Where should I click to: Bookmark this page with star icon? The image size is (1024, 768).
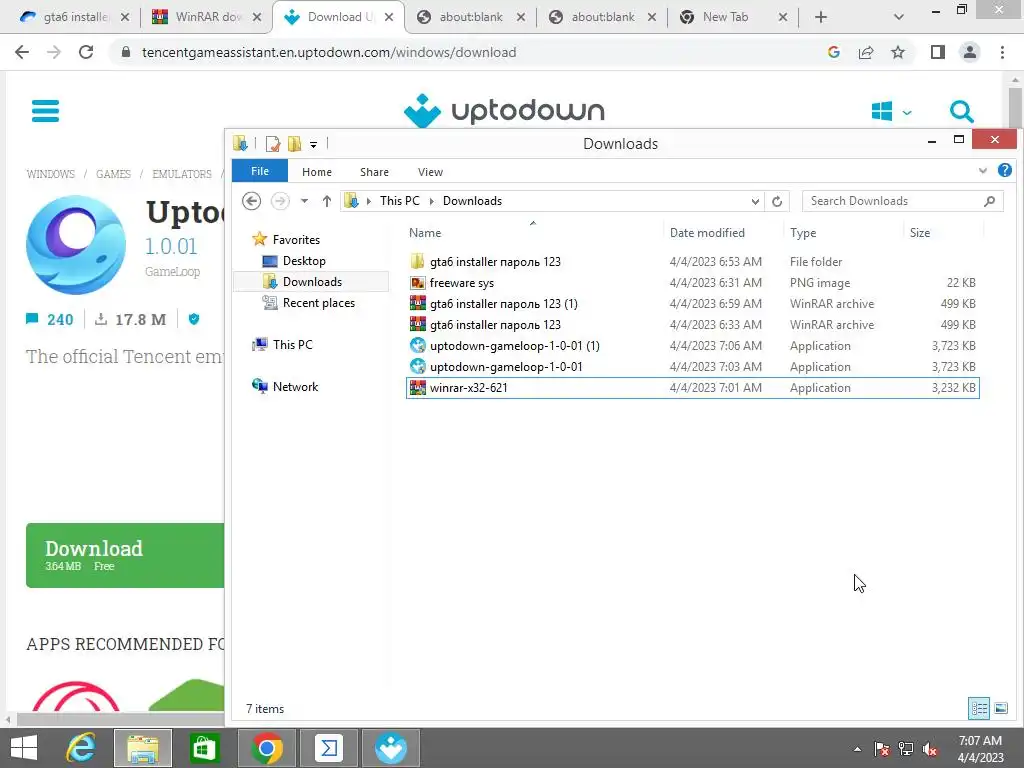click(898, 52)
